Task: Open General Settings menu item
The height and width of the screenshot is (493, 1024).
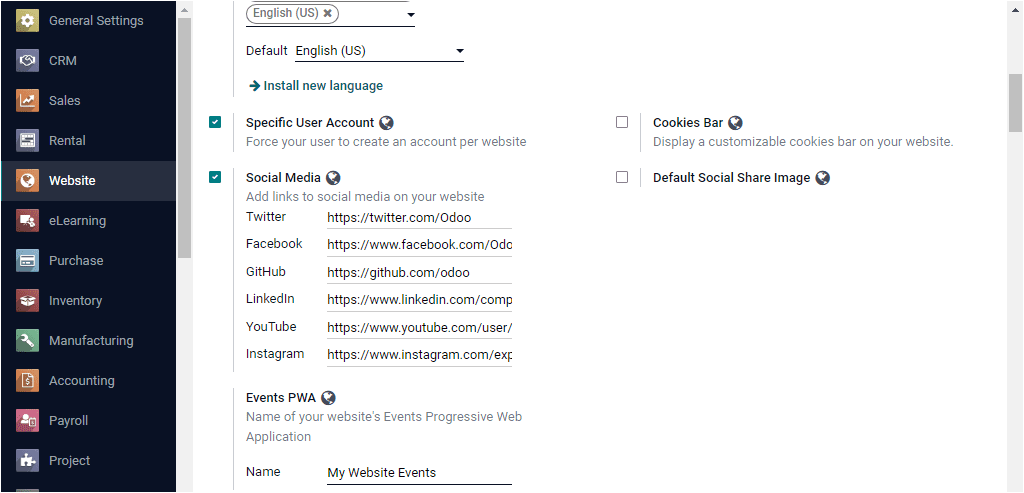Action: pyautogui.click(x=88, y=21)
